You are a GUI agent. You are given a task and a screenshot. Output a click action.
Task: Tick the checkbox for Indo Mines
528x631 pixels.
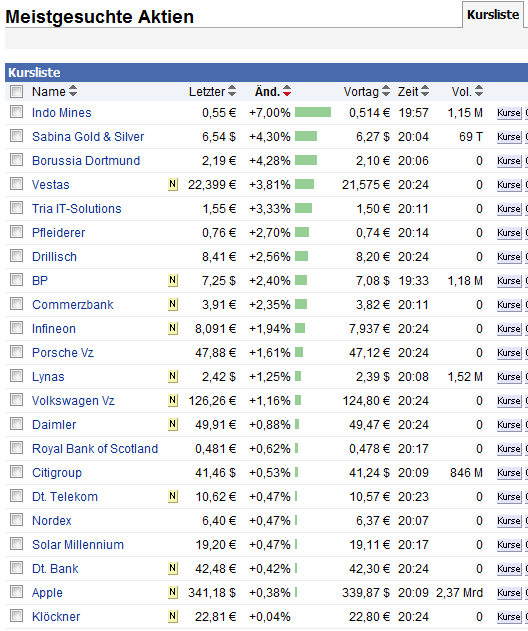click(x=16, y=112)
